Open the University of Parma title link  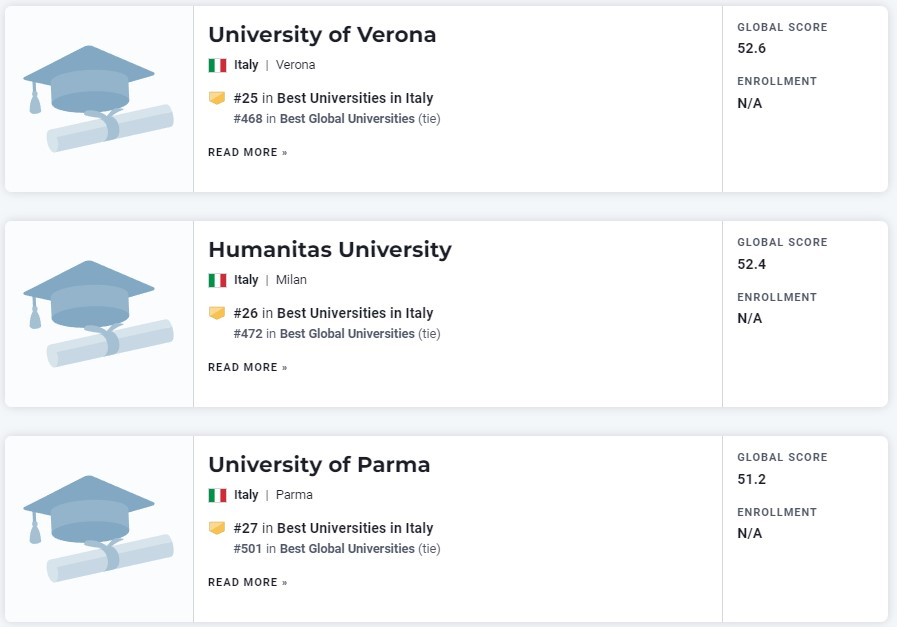[319, 465]
